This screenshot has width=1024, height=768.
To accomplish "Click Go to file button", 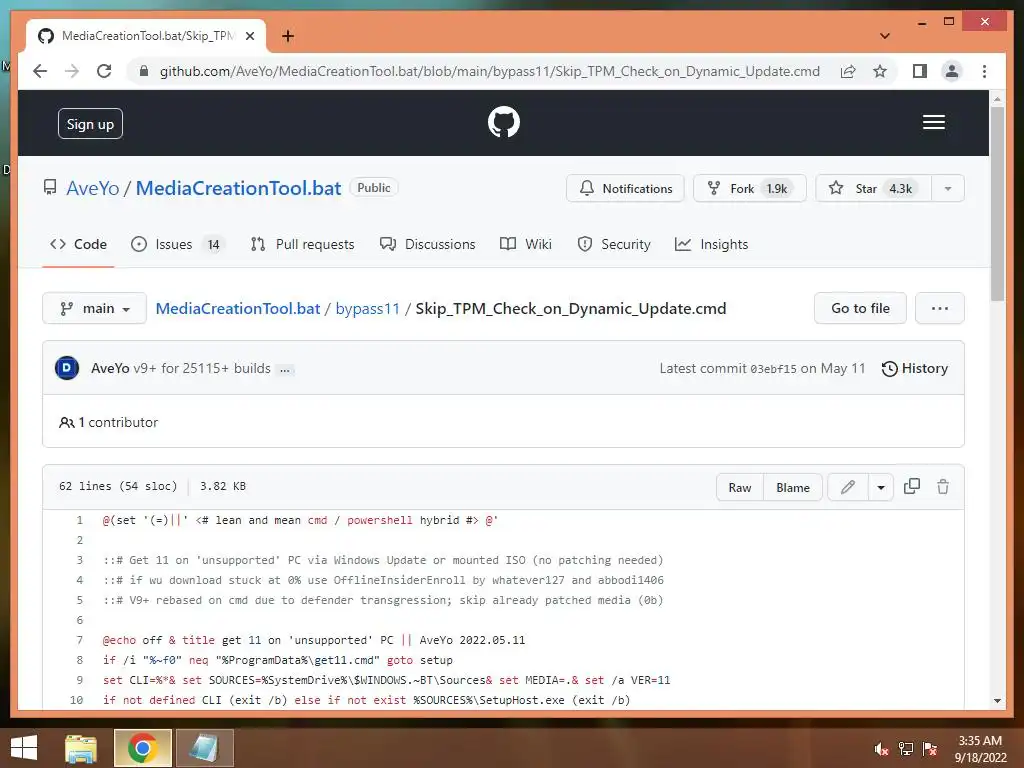I will 860,308.
